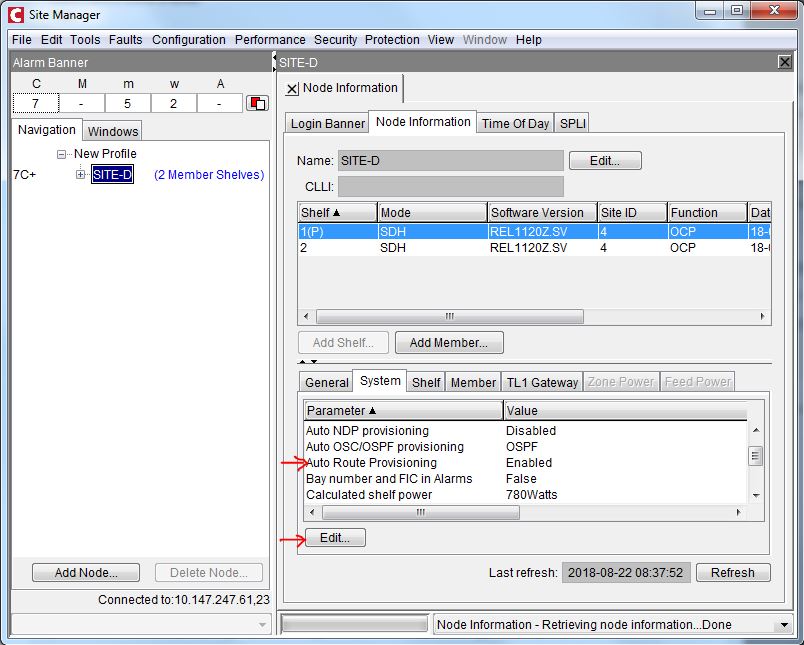Click the split pane arrows above General tab
The width and height of the screenshot is (804, 645).
point(308,362)
